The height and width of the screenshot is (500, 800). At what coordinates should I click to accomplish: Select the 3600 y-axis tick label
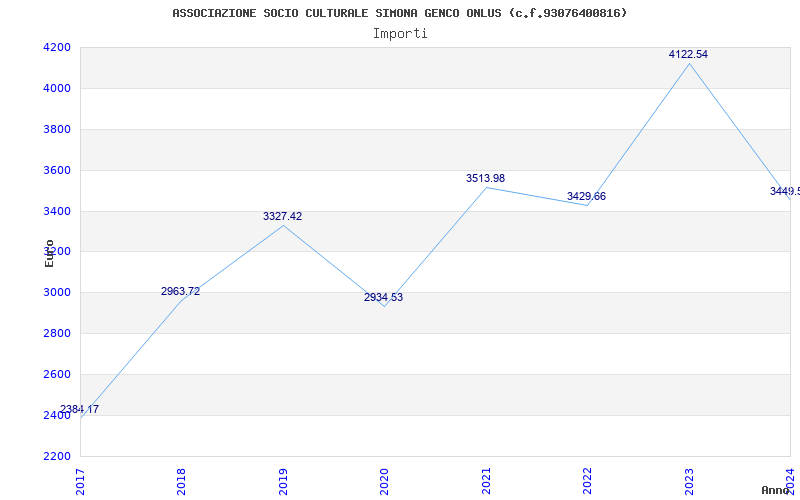(57, 170)
